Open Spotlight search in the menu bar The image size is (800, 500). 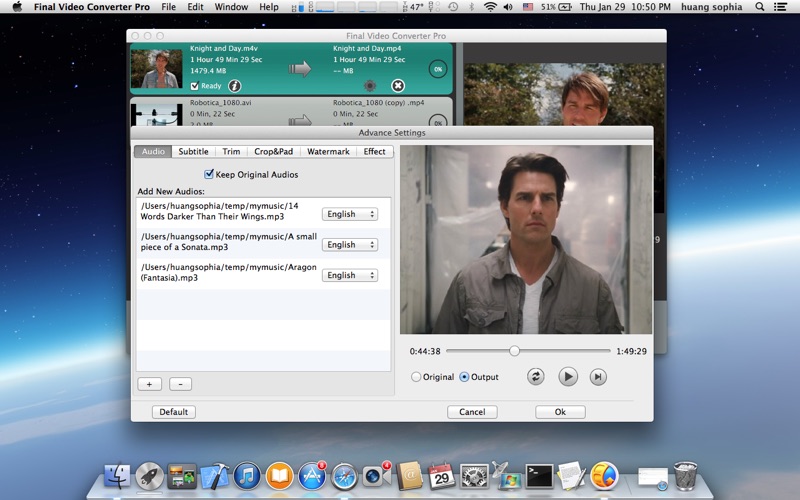tap(760, 7)
